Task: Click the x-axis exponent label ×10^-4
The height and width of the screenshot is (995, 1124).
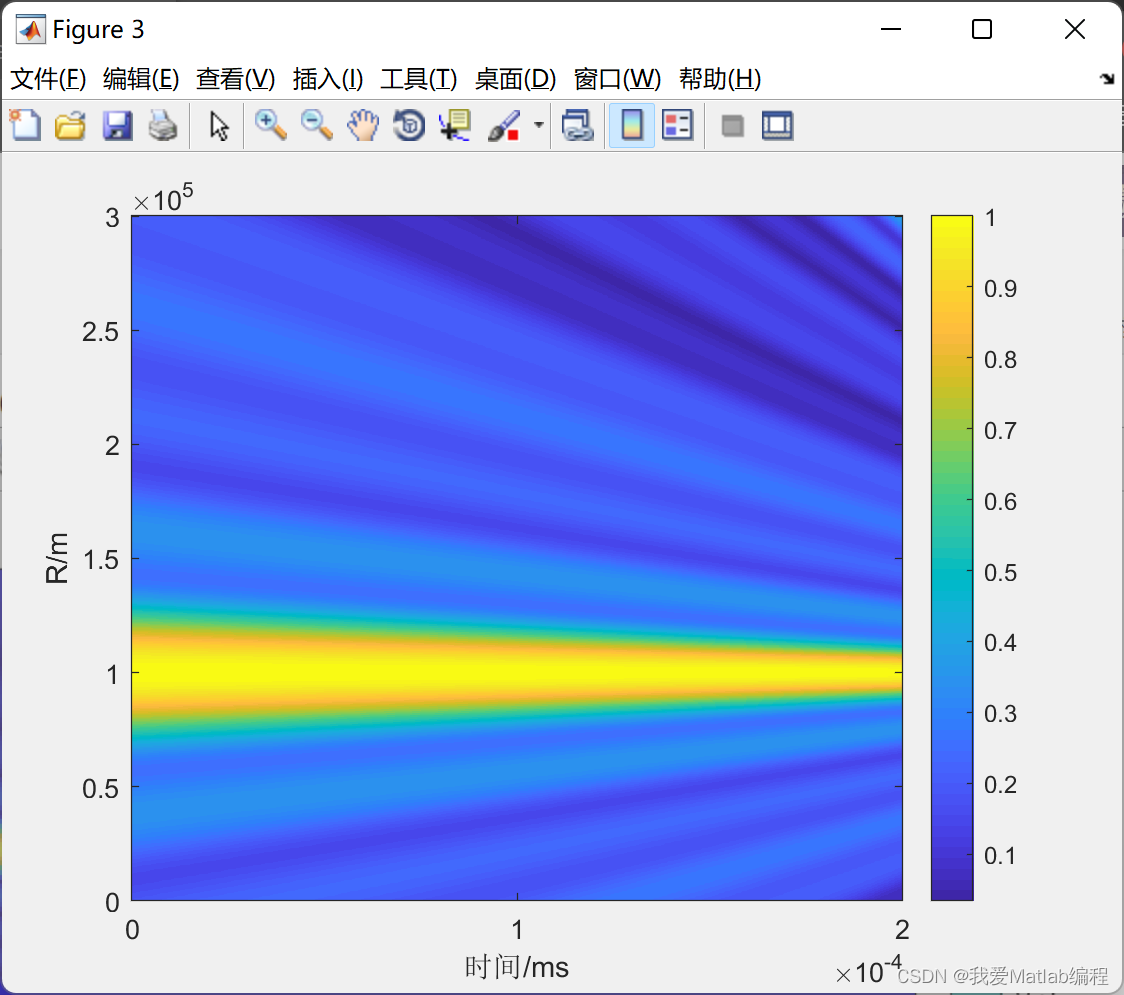Action: [x=869, y=970]
